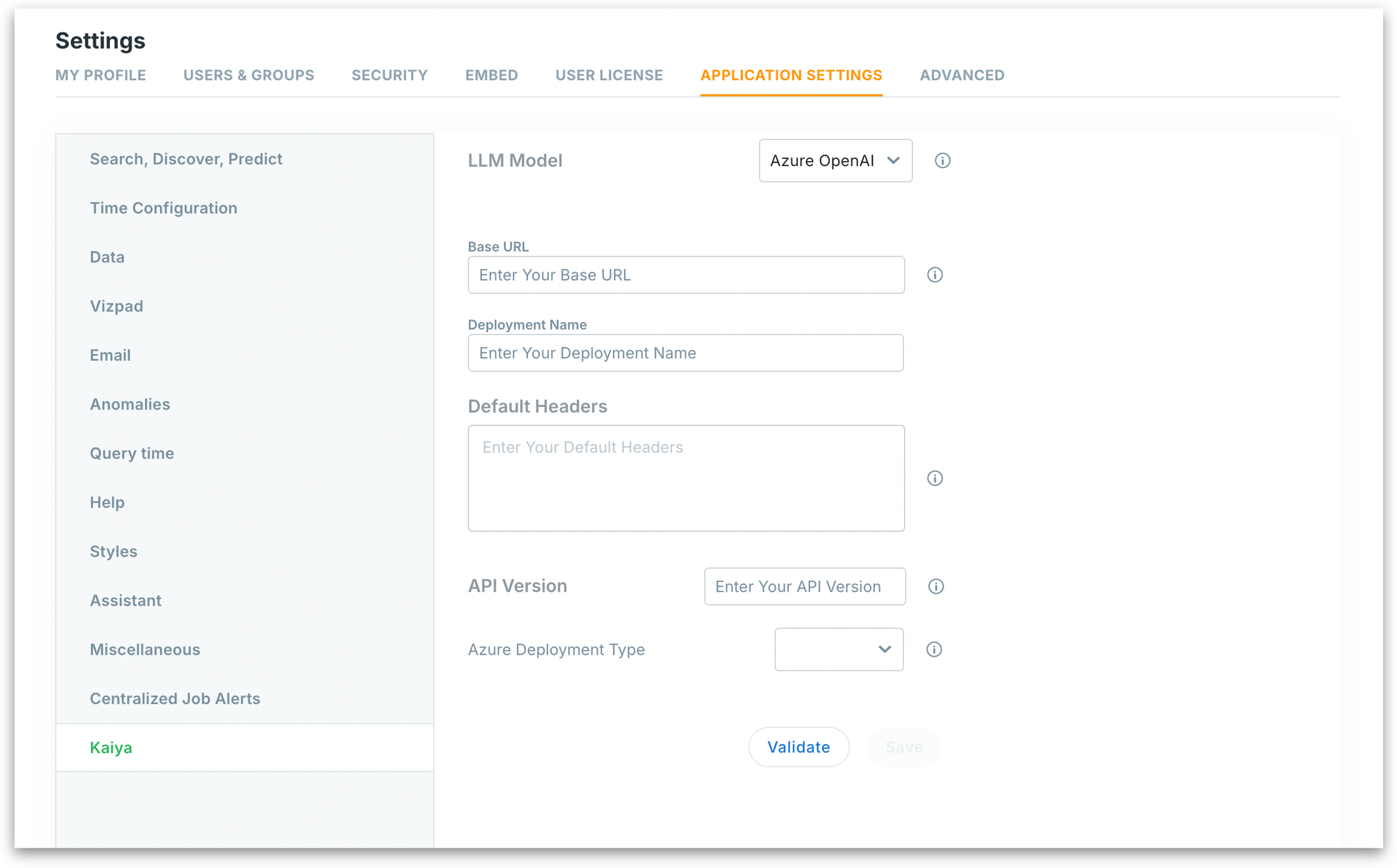1397x868 pixels.
Task: Select Vizpad in the settings sidebar
Action: pos(116,306)
